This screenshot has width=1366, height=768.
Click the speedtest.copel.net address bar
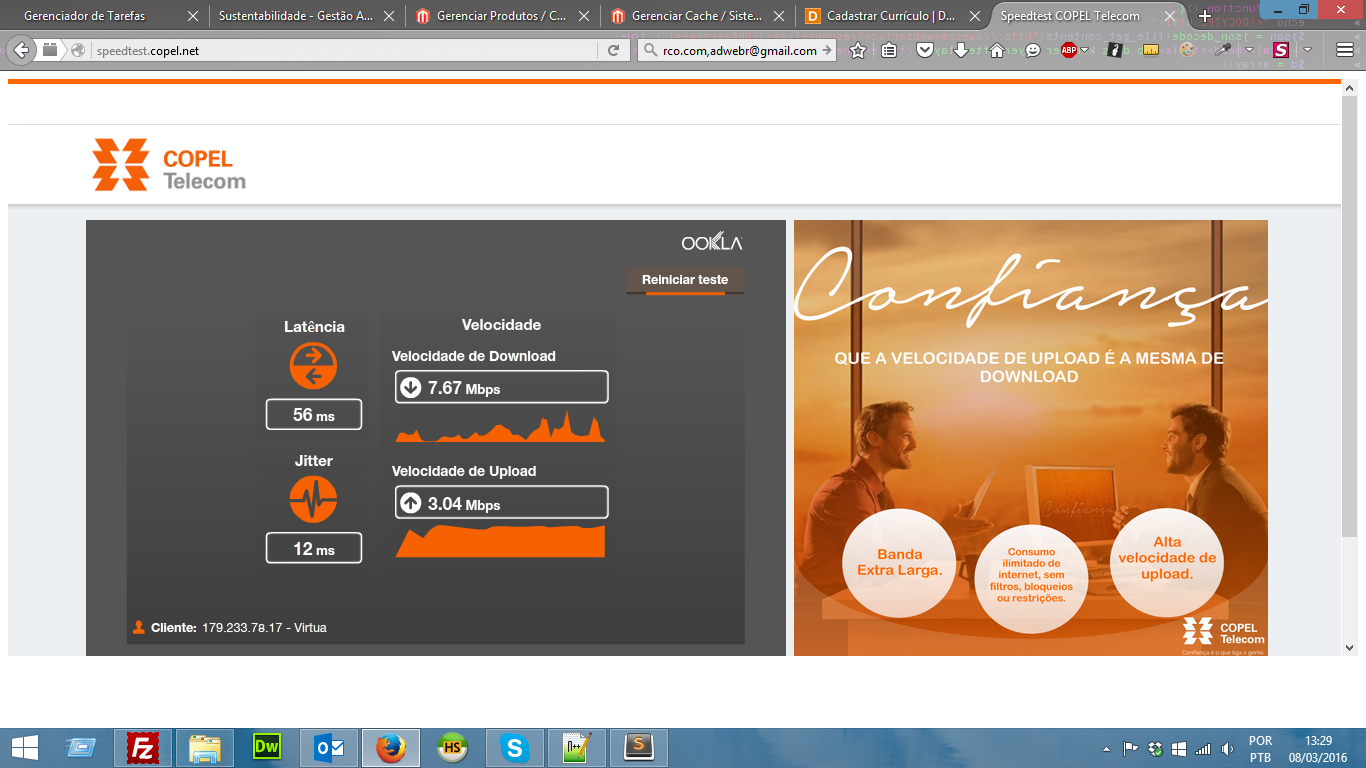345,50
